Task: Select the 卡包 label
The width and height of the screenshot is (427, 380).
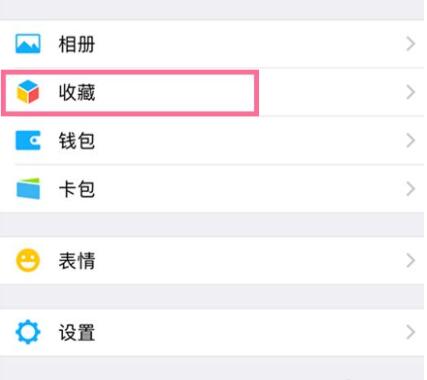Action: click(77, 189)
